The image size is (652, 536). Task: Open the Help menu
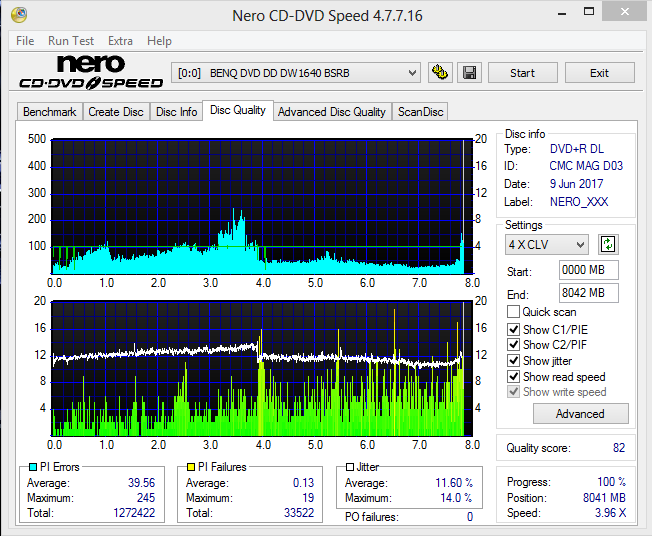pos(159,41)
